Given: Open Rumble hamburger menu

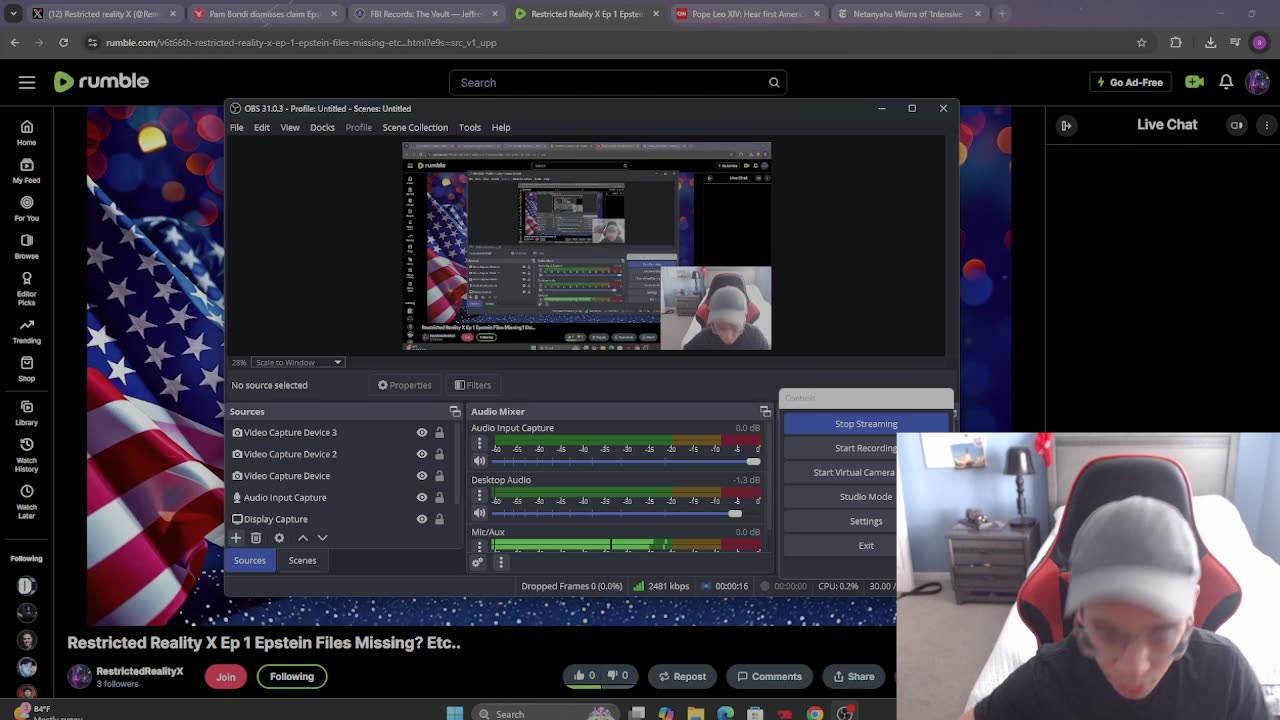Looking at the screenshot, I should click(x=27, y=82).
